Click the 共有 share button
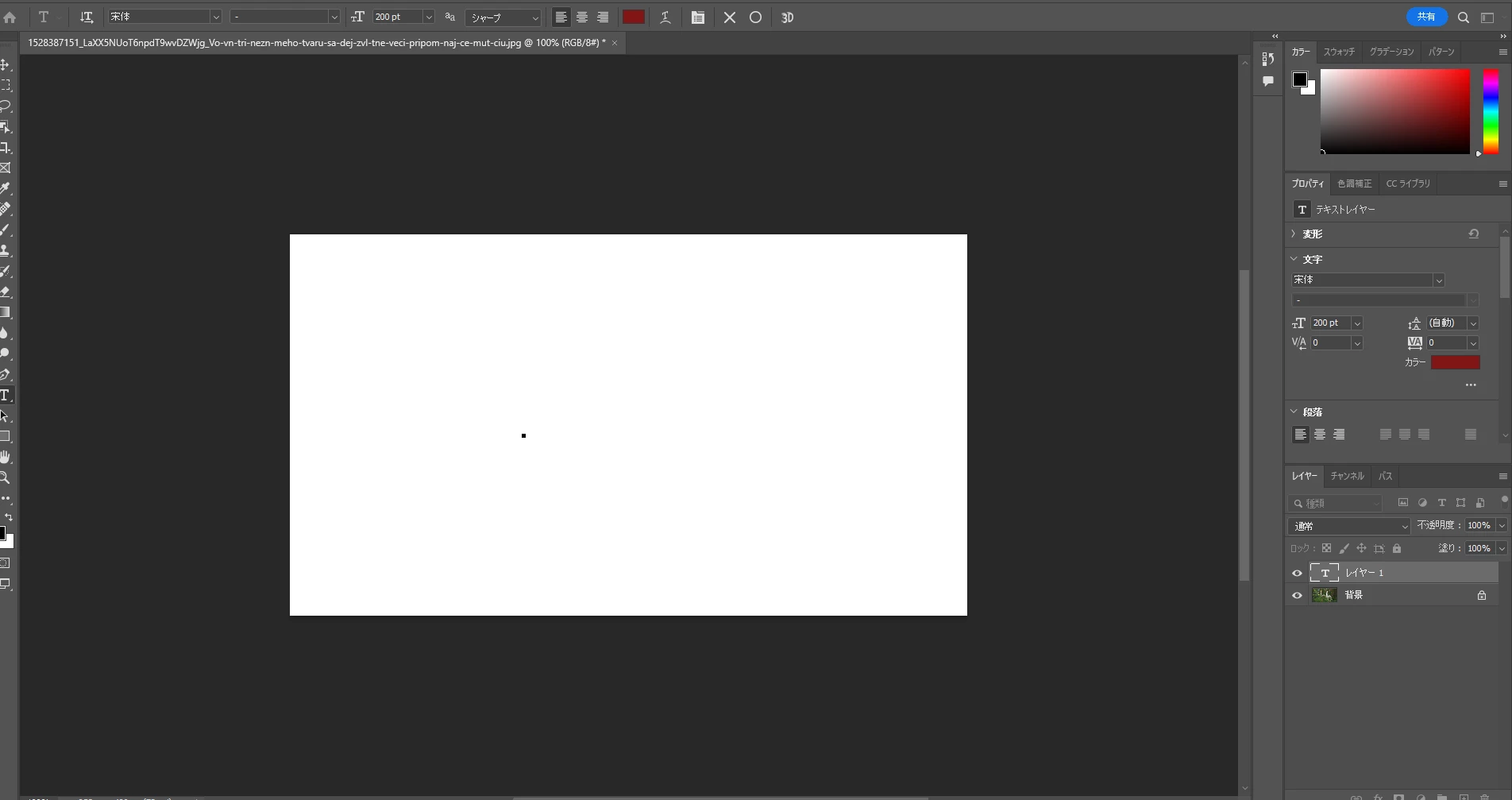Viewport: 1512px width, 800px height. pyautogui.click(x=1426, y=17)
